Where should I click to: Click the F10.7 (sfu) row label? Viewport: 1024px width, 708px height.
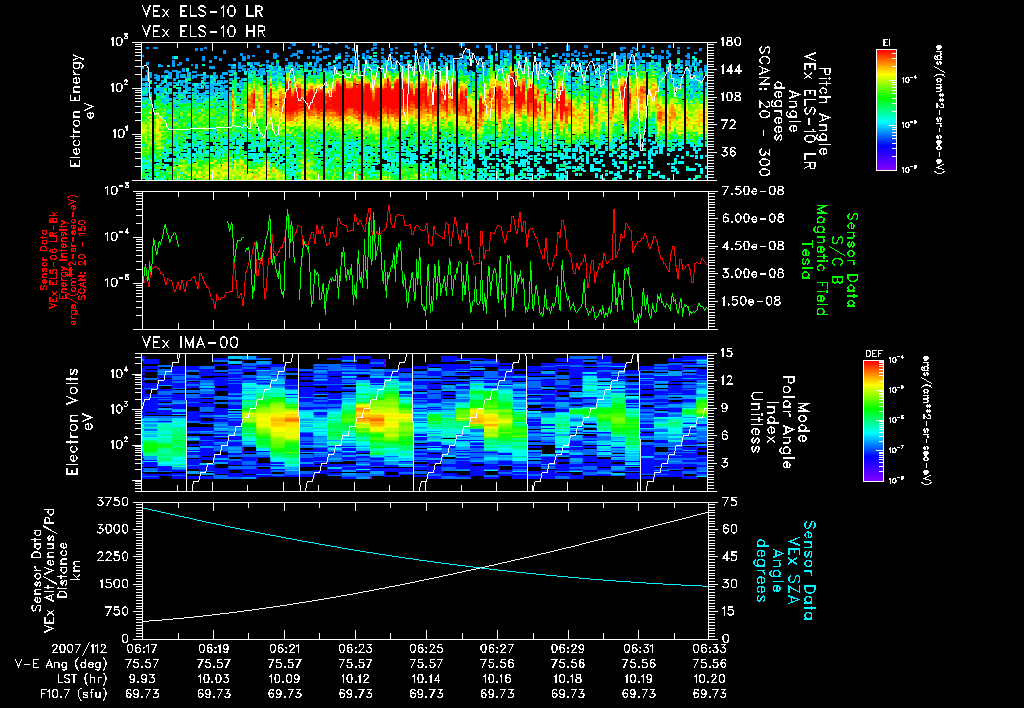pyautogui.click(x=72, y=694)
